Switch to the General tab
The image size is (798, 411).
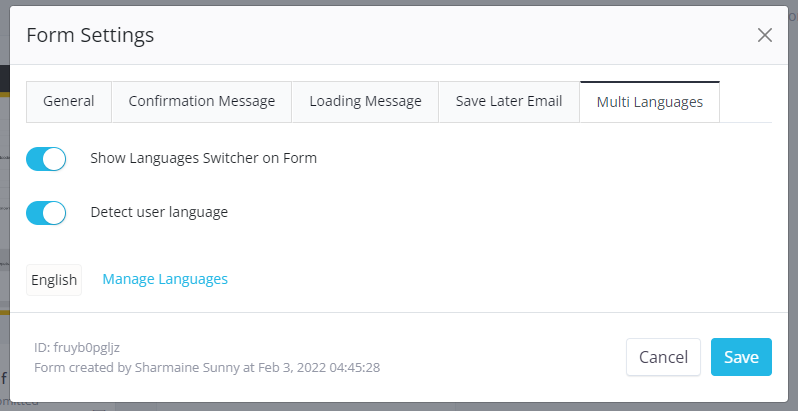pos(68,101)
